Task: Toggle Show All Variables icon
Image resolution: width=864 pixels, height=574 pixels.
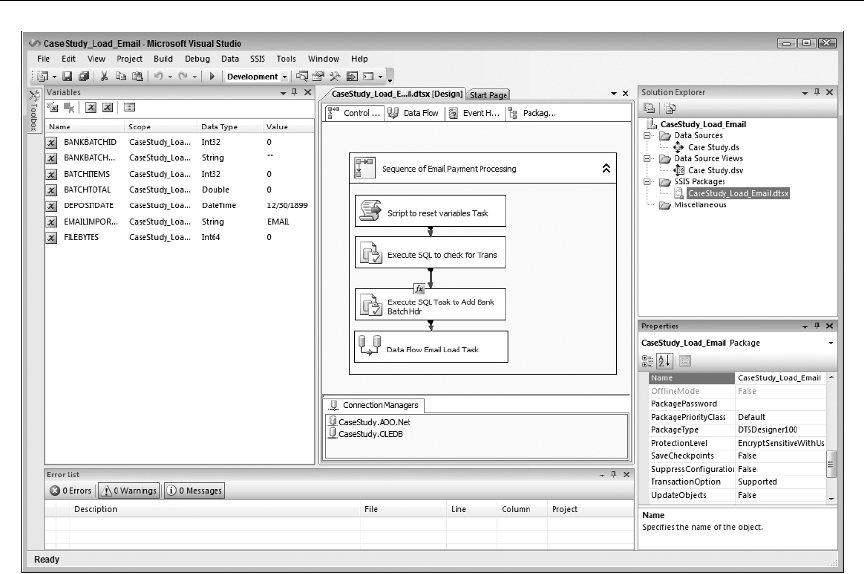Action: pos(108,107)
